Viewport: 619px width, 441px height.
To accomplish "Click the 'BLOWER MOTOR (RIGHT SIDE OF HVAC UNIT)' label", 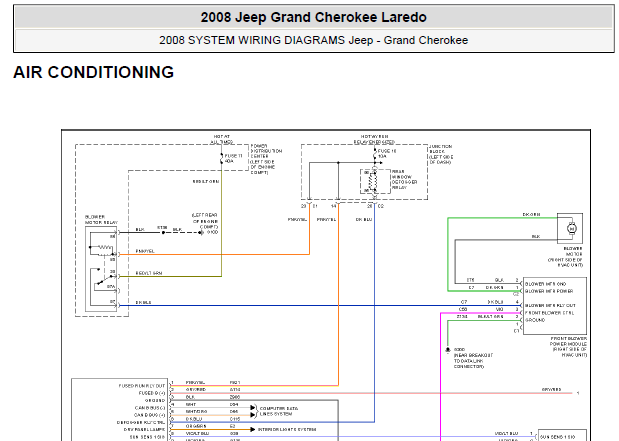I will click(565, 257).
